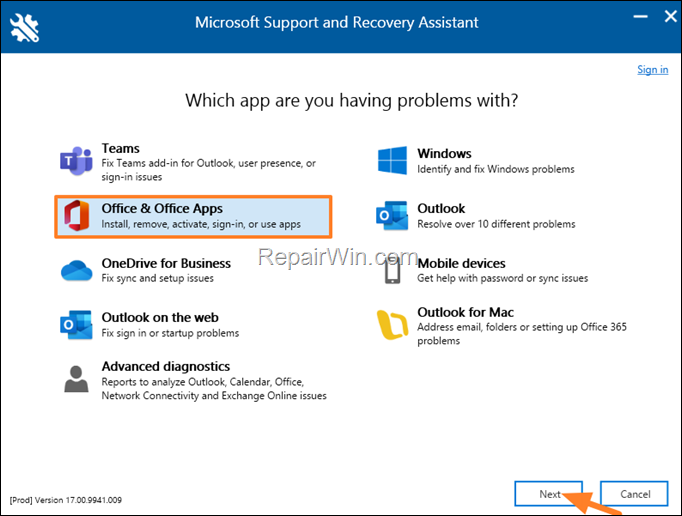Viewport: 682px width, 516px height.
Task: Click the version number text
Action: coord(66,500)
